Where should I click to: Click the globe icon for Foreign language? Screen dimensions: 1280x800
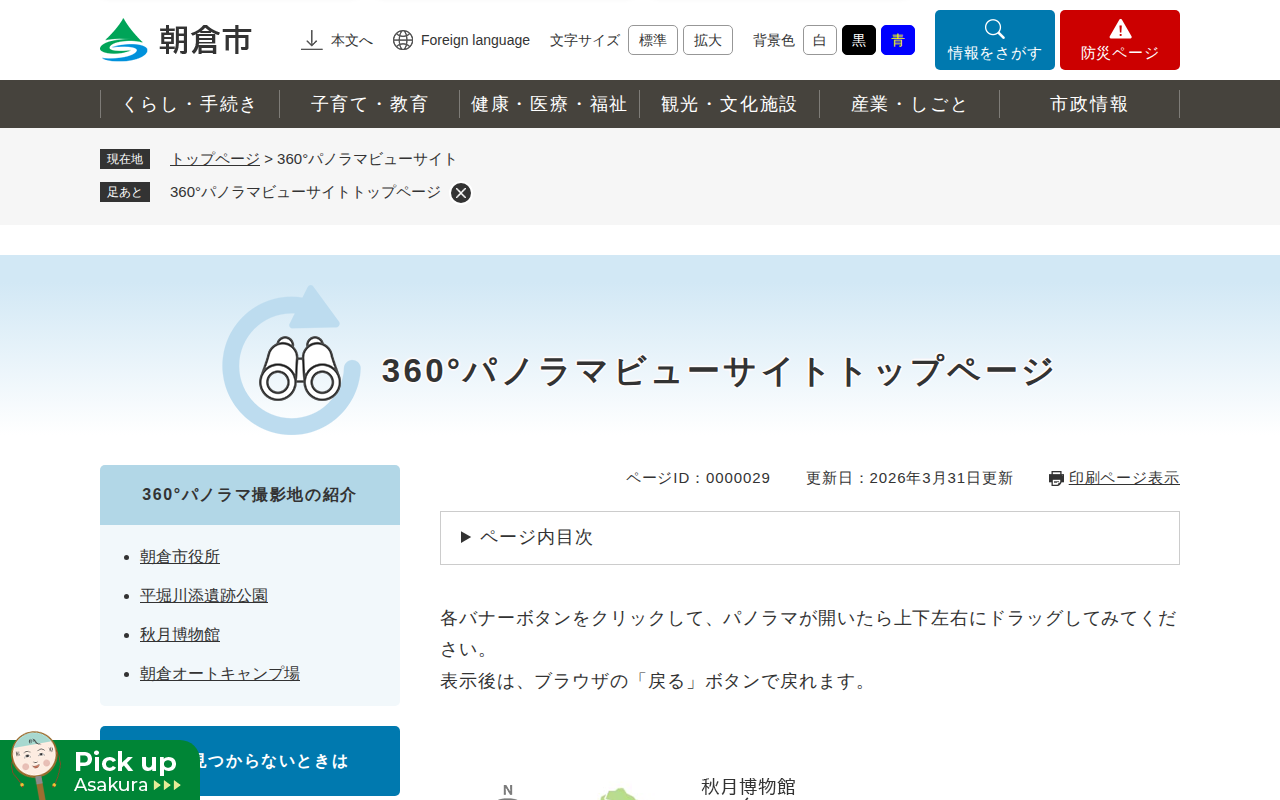403,40
